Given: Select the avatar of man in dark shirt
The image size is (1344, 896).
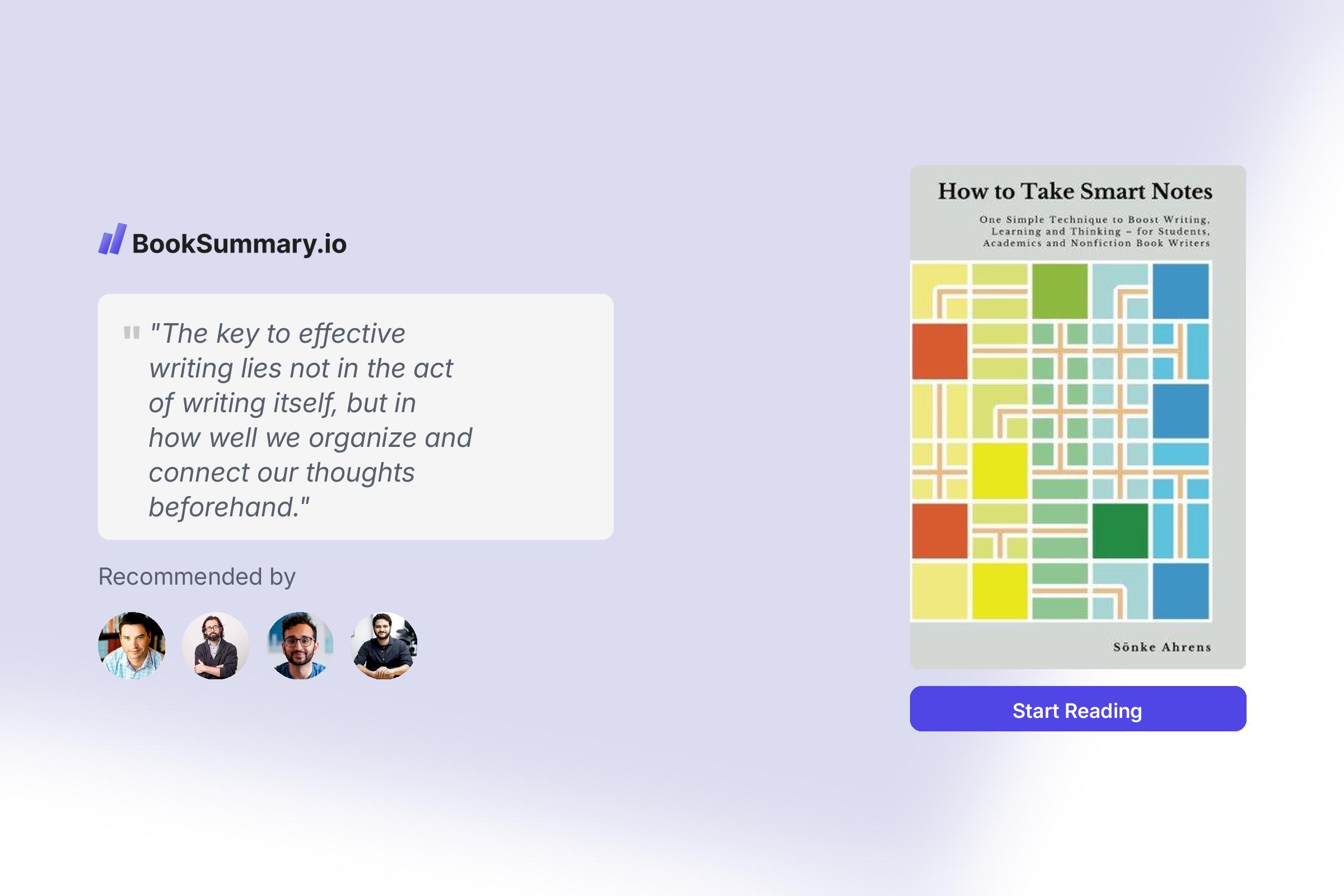Looking at the screenshot, I should [384, 646].
